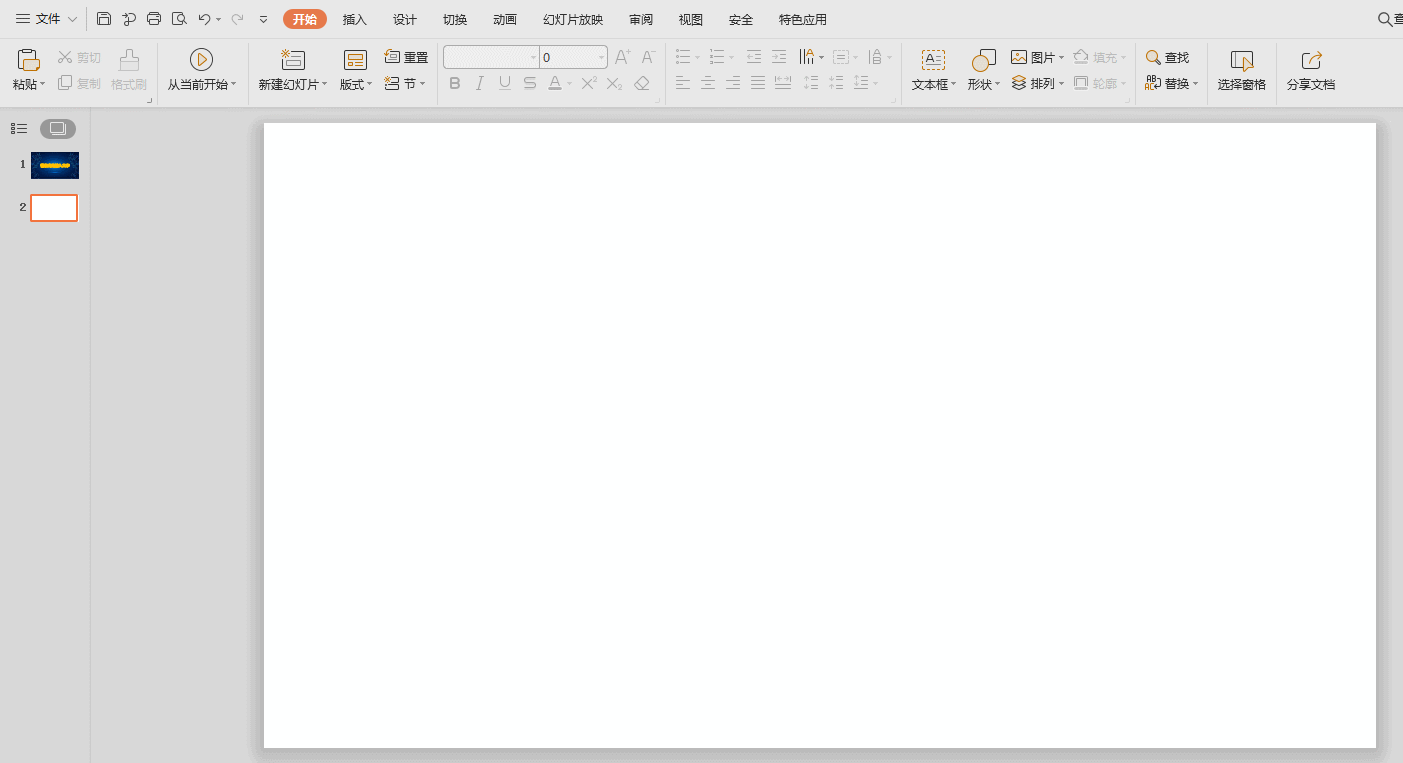
Task: Click the Paste (粘贴) clipboard icon
Action: 29,60
